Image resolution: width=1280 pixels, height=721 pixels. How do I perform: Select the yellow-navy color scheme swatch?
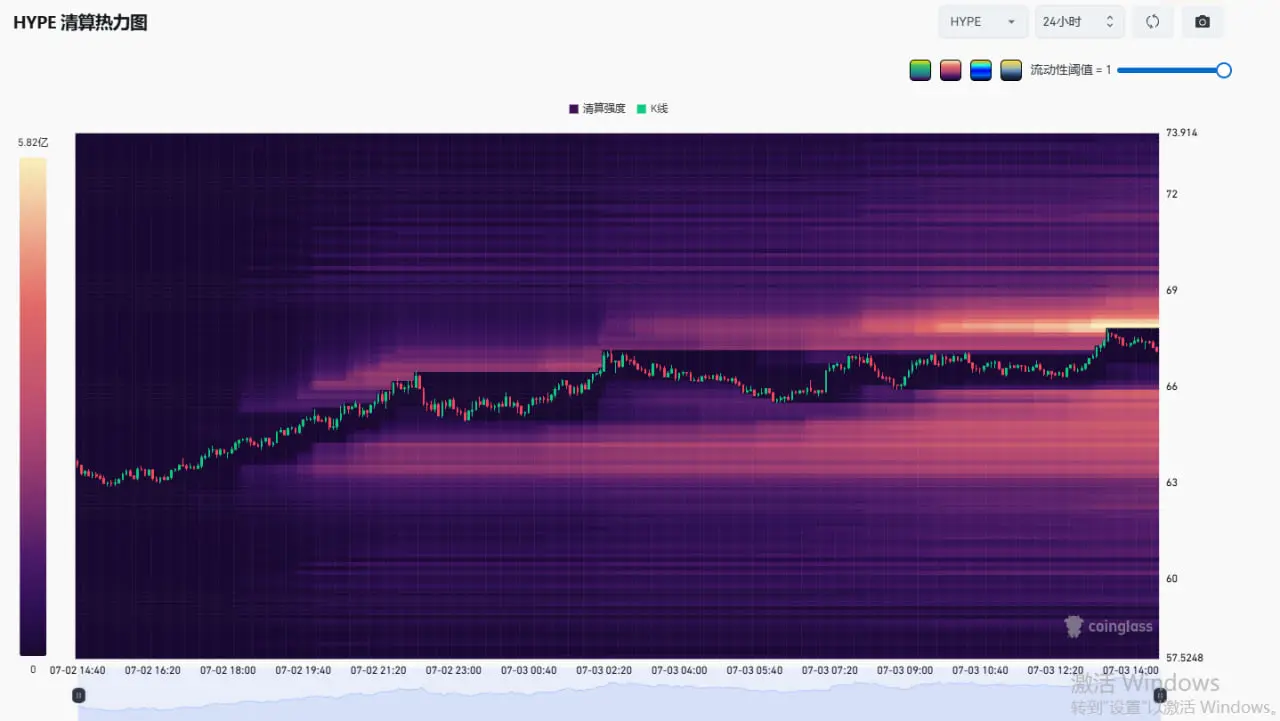click(1011, 70)
